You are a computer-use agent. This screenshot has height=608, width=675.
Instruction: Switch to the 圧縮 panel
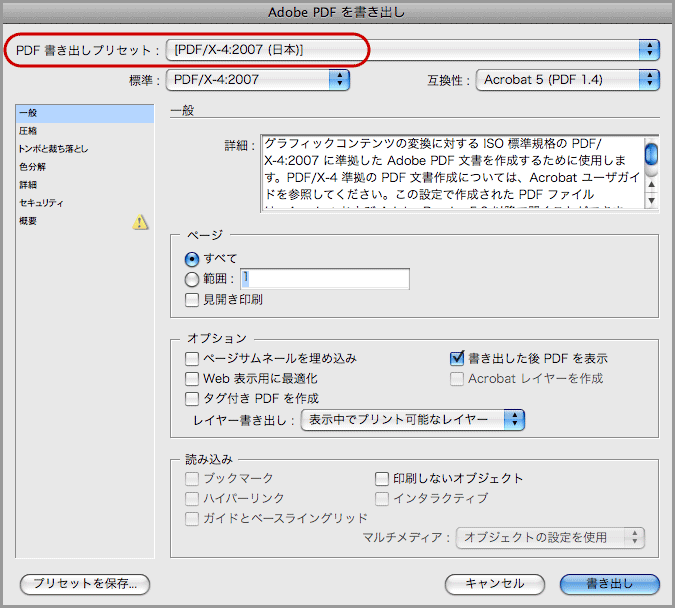pos(85,131)
